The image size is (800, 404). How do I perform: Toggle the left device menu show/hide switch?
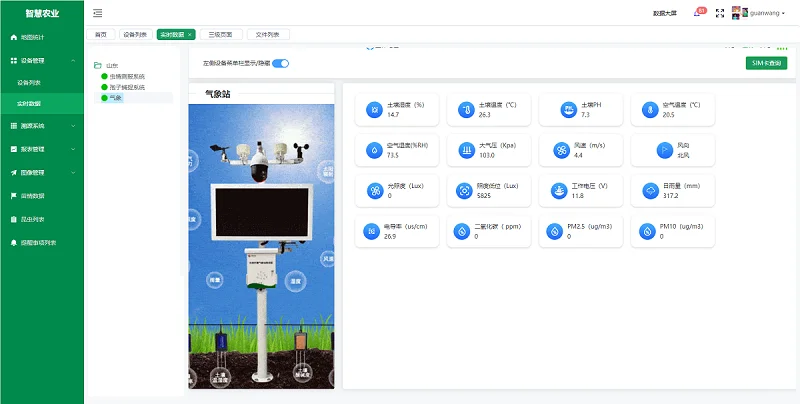280,63
